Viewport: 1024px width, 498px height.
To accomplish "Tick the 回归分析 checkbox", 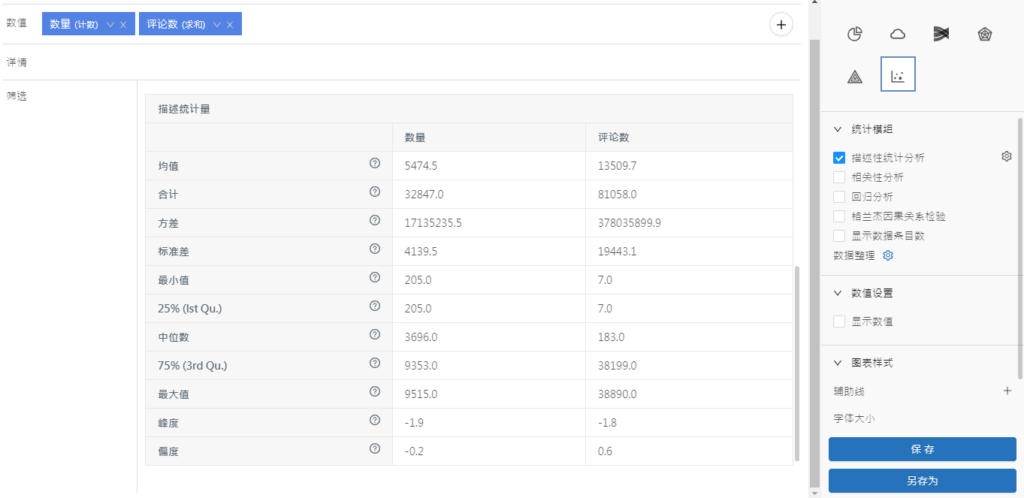I will point(840,196).
